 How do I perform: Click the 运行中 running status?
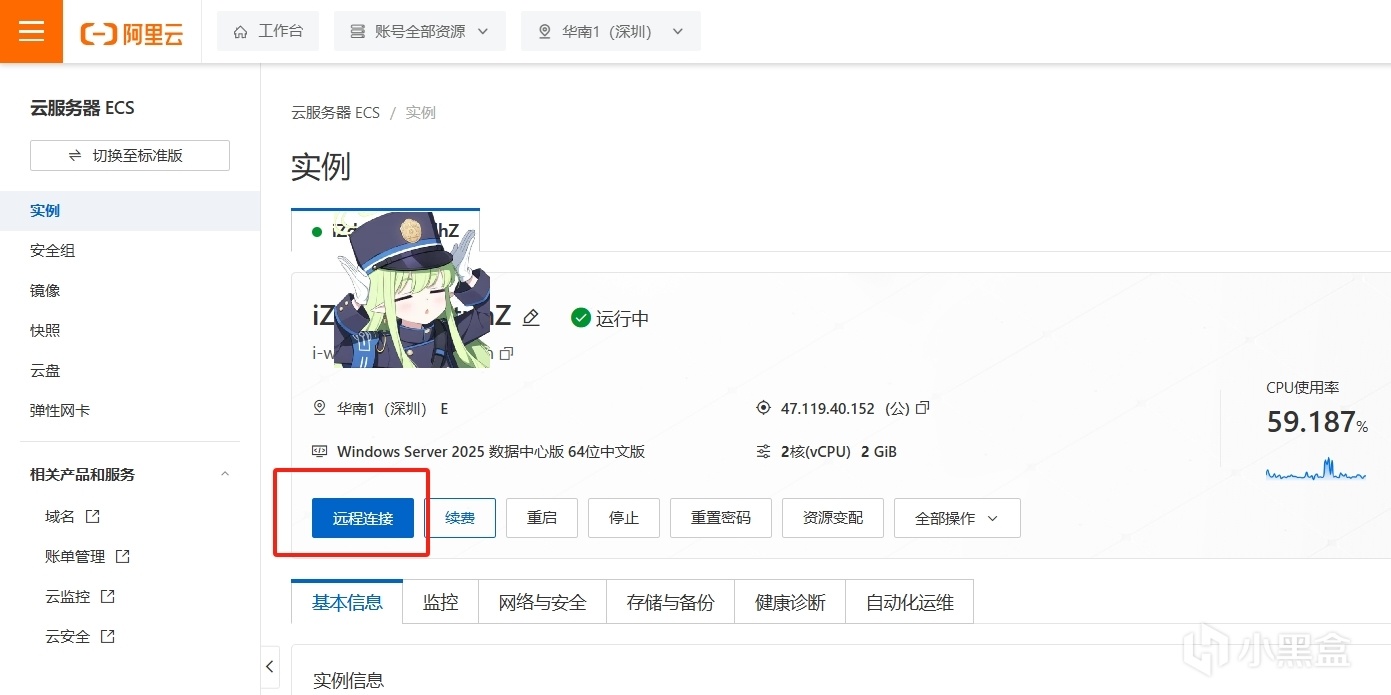[x=610, y=318]
